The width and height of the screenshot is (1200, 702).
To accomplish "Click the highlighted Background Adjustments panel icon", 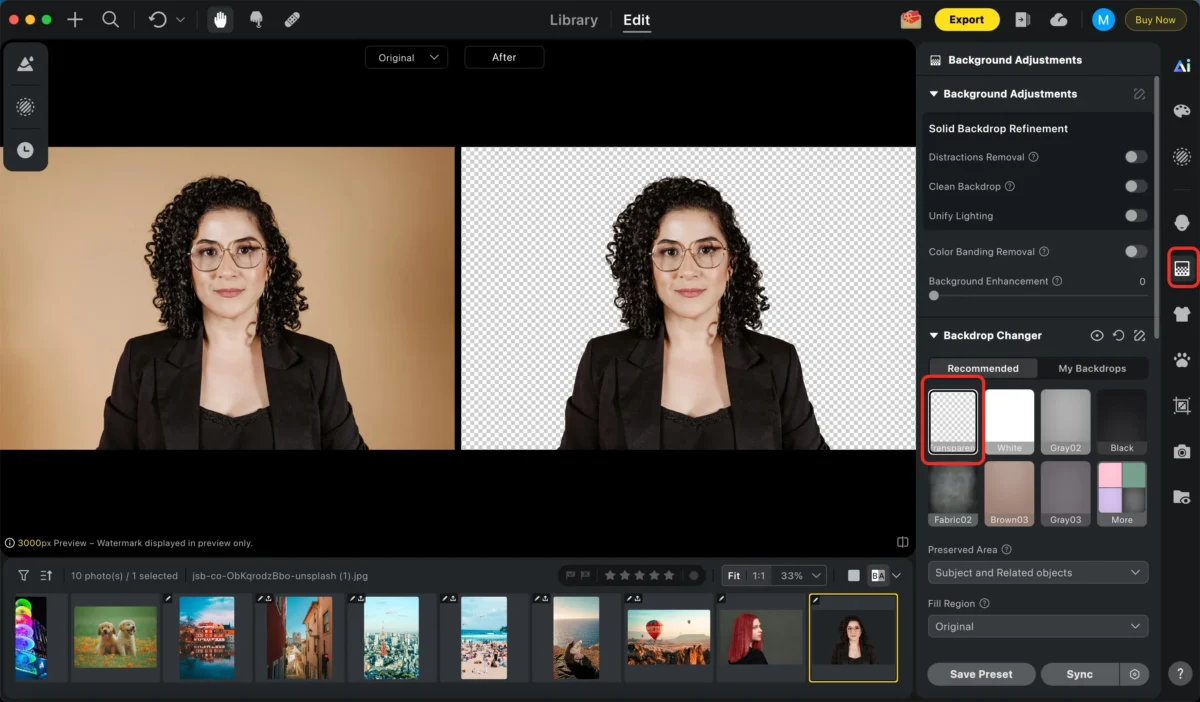I will [x=1181, y=266].
